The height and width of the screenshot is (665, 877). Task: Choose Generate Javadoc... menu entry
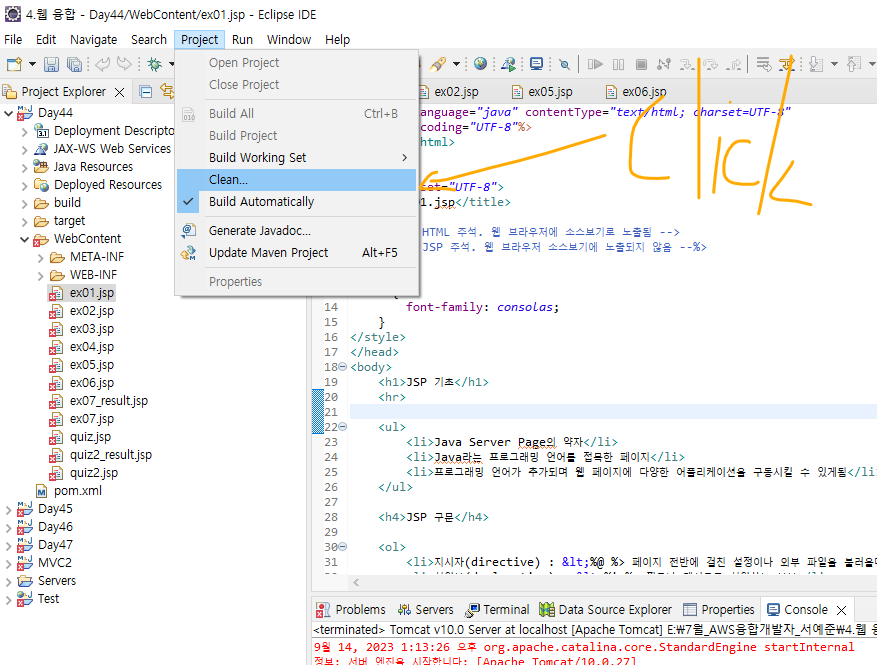pos(297,230)
